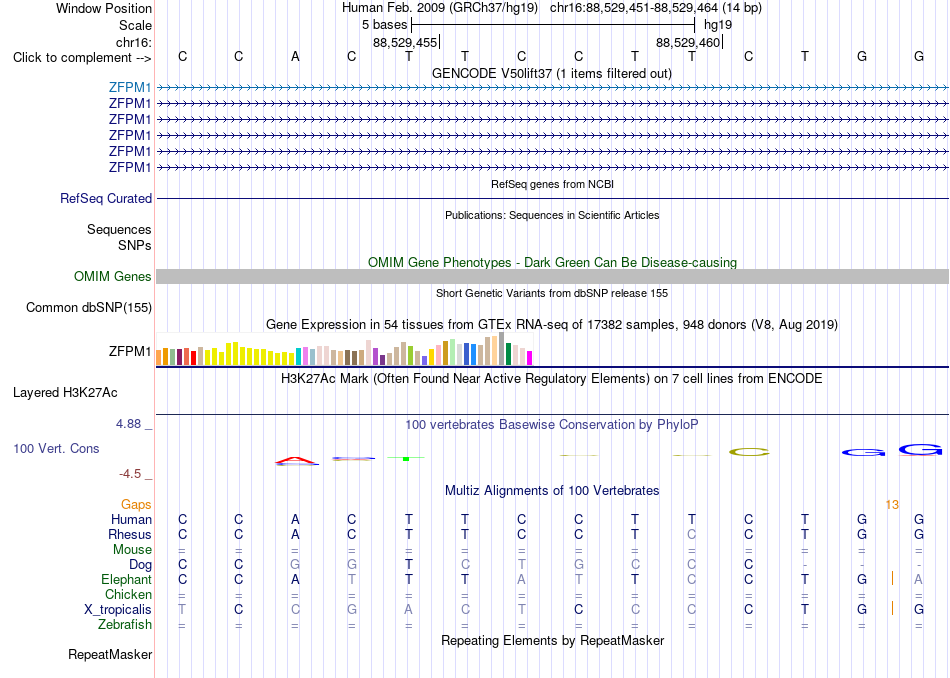Click the tallest gray bar in GTEx chart
The height and width of the screenshot is (678, 950).
[x=502, y=348]
